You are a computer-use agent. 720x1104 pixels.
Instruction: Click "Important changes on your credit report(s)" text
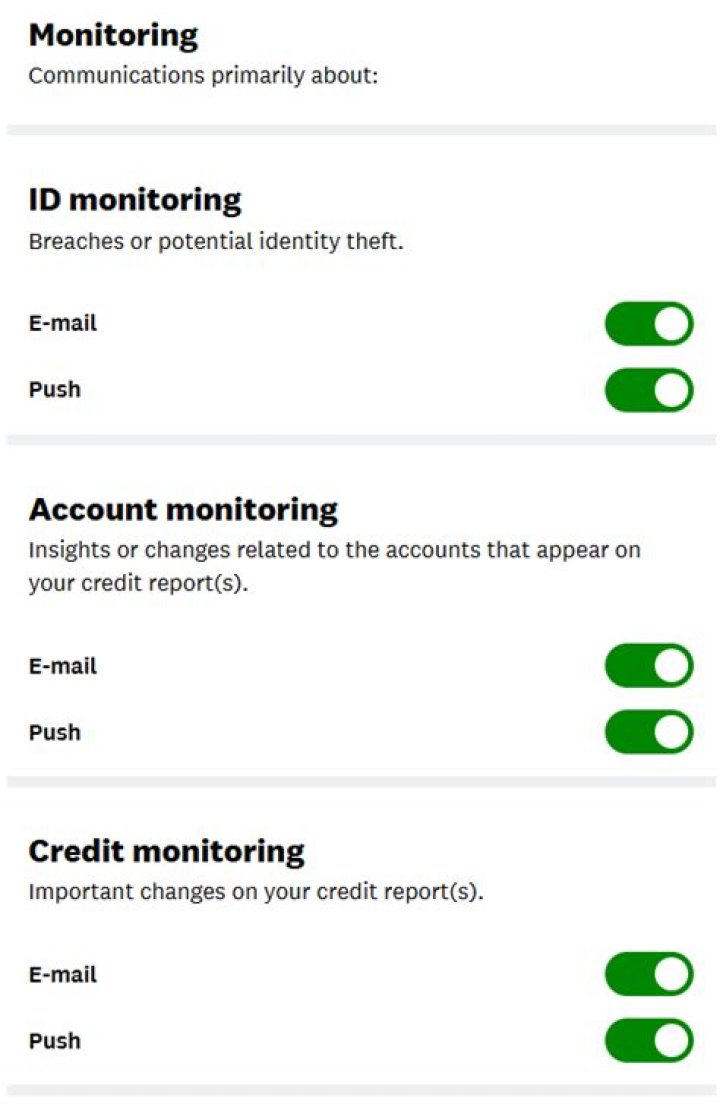click(255, 892)
